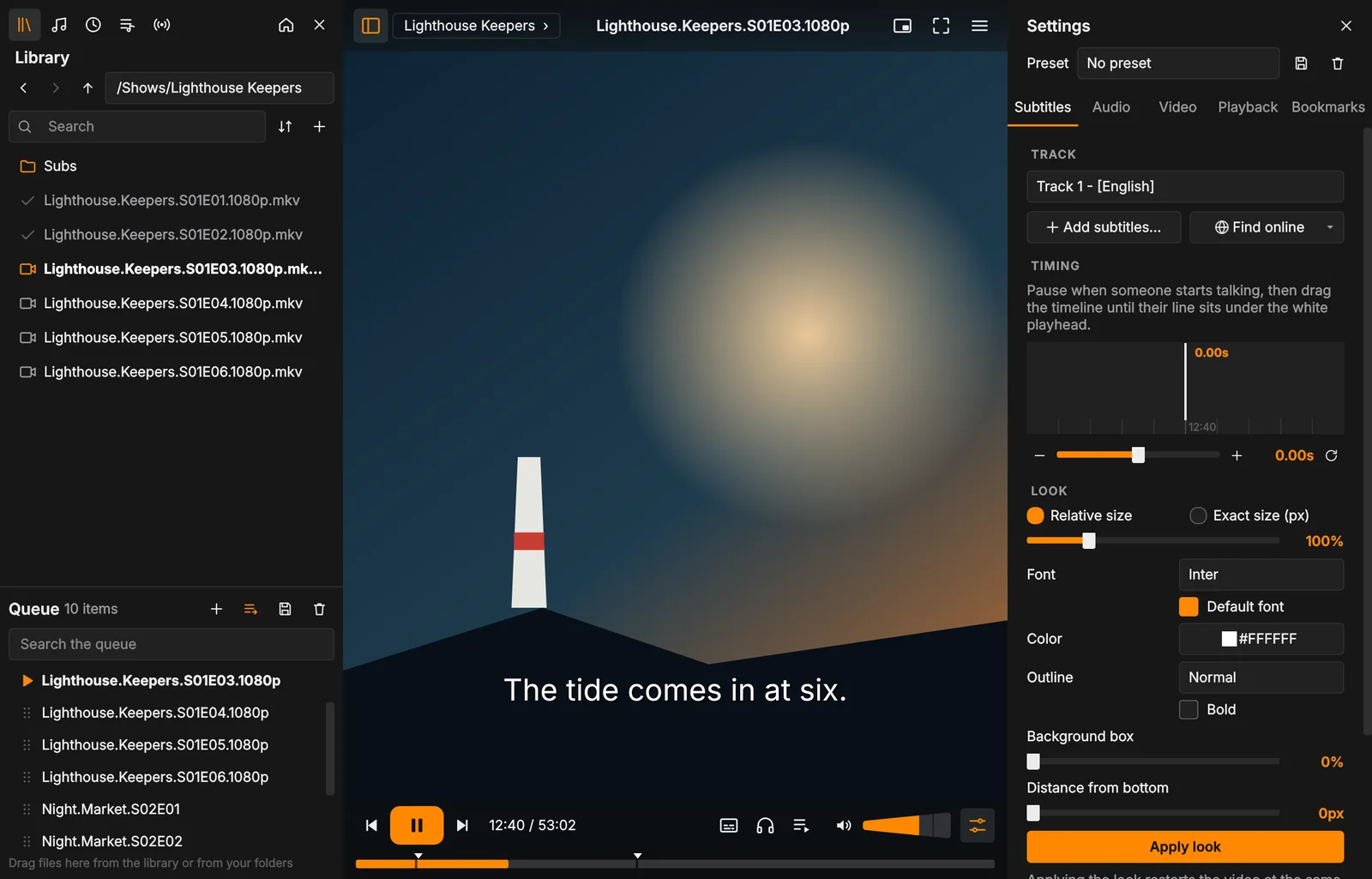1372x879 pixels.
Task: Open the player hamburger menu
Action: click(x=979, y=26)
